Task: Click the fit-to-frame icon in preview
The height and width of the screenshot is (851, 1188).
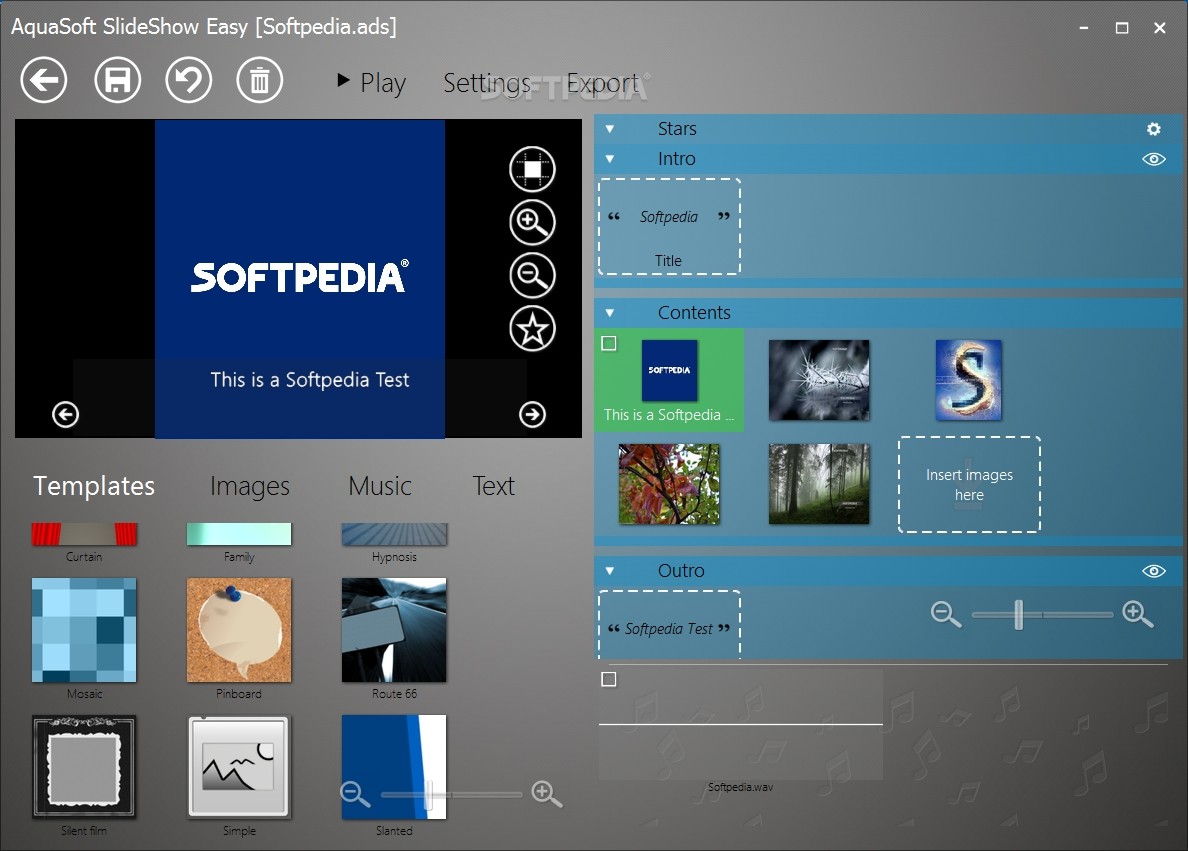Action: click(533, 169)
